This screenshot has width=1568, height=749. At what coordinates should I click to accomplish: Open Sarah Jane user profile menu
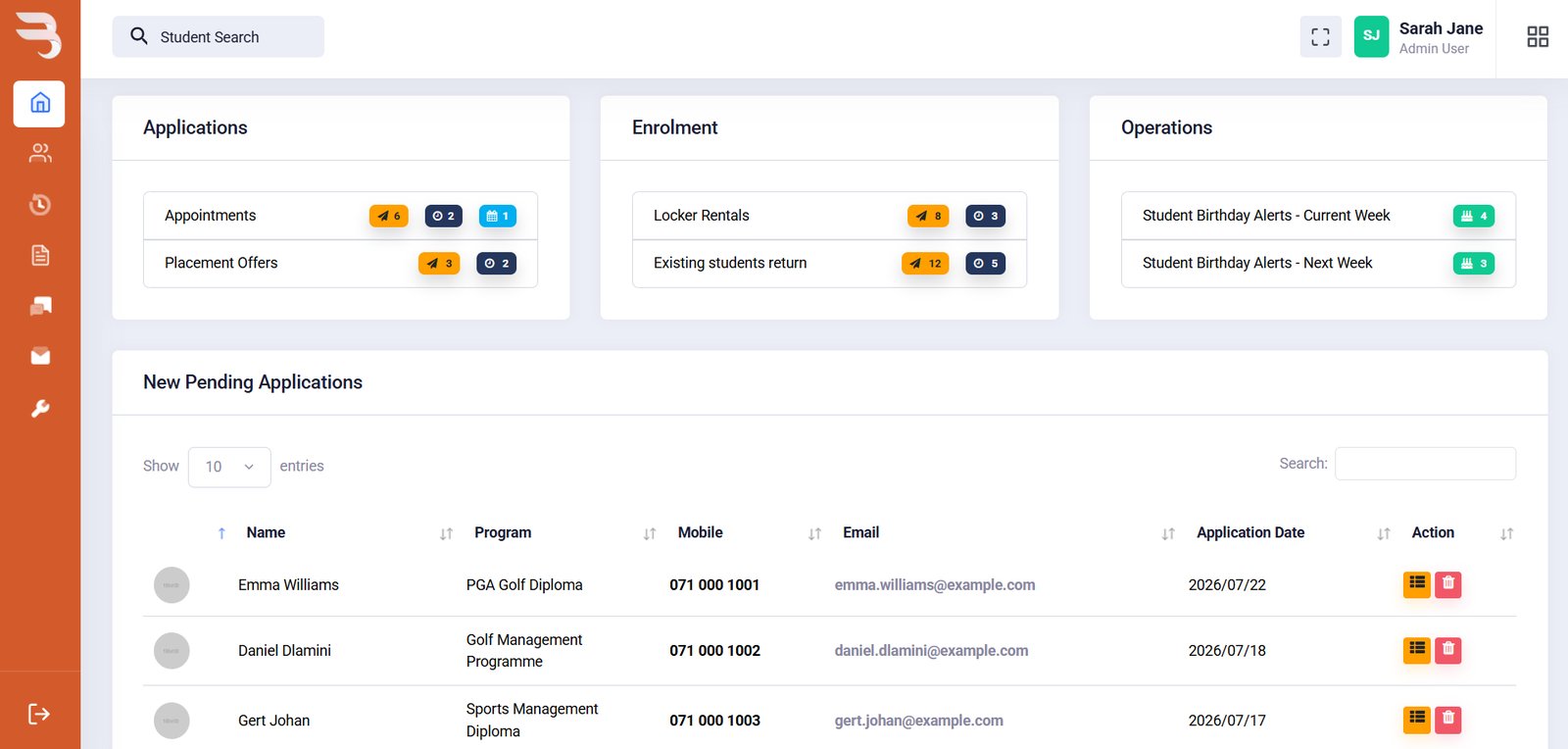[x=1418, y=37]
